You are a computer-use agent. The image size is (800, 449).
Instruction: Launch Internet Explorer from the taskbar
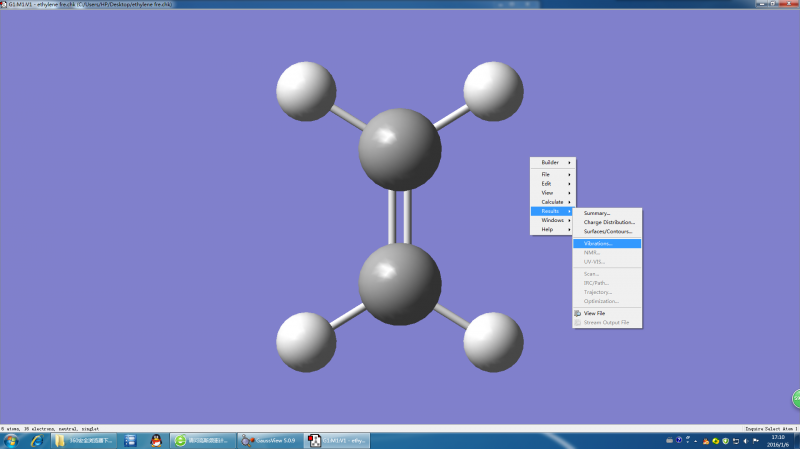[x=37, y=440]
